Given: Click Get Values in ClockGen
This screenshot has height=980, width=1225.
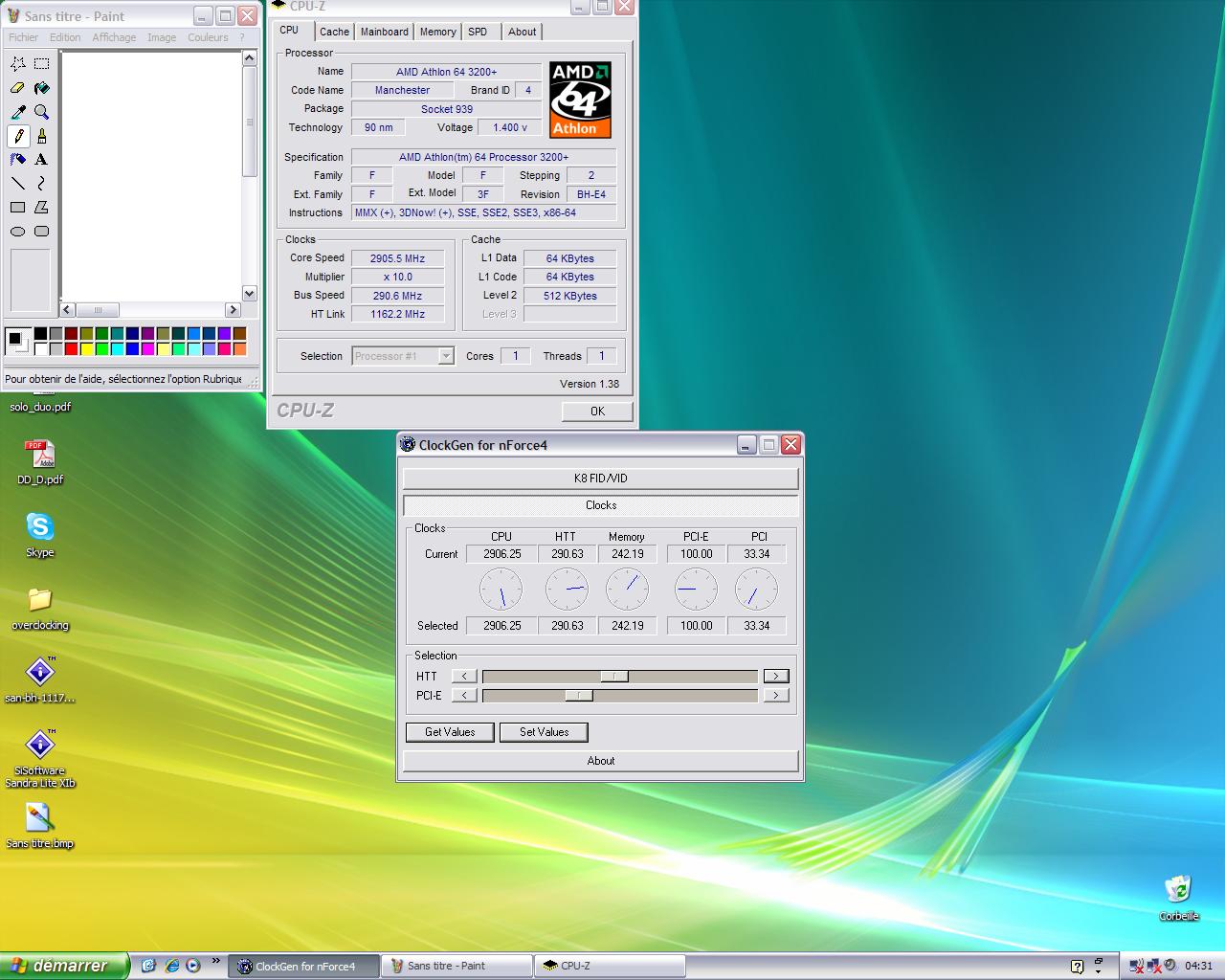Looking at the screenshot, I should click(x=450, y=732).
